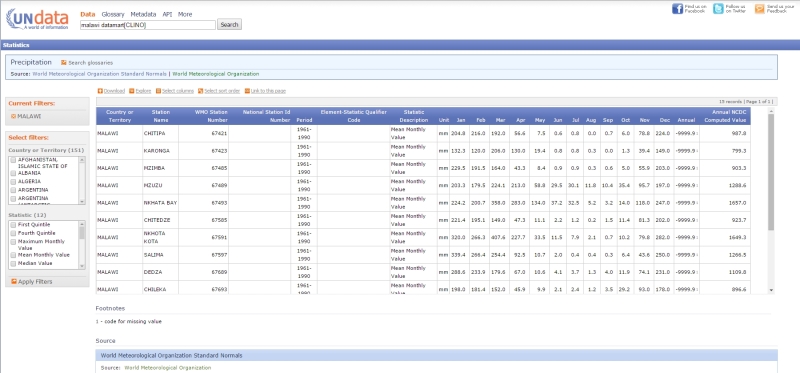Image resolution: width=800 pixels, height=373 pixels.
Task: Click the Station Name column header
Action: click(161, 116)
